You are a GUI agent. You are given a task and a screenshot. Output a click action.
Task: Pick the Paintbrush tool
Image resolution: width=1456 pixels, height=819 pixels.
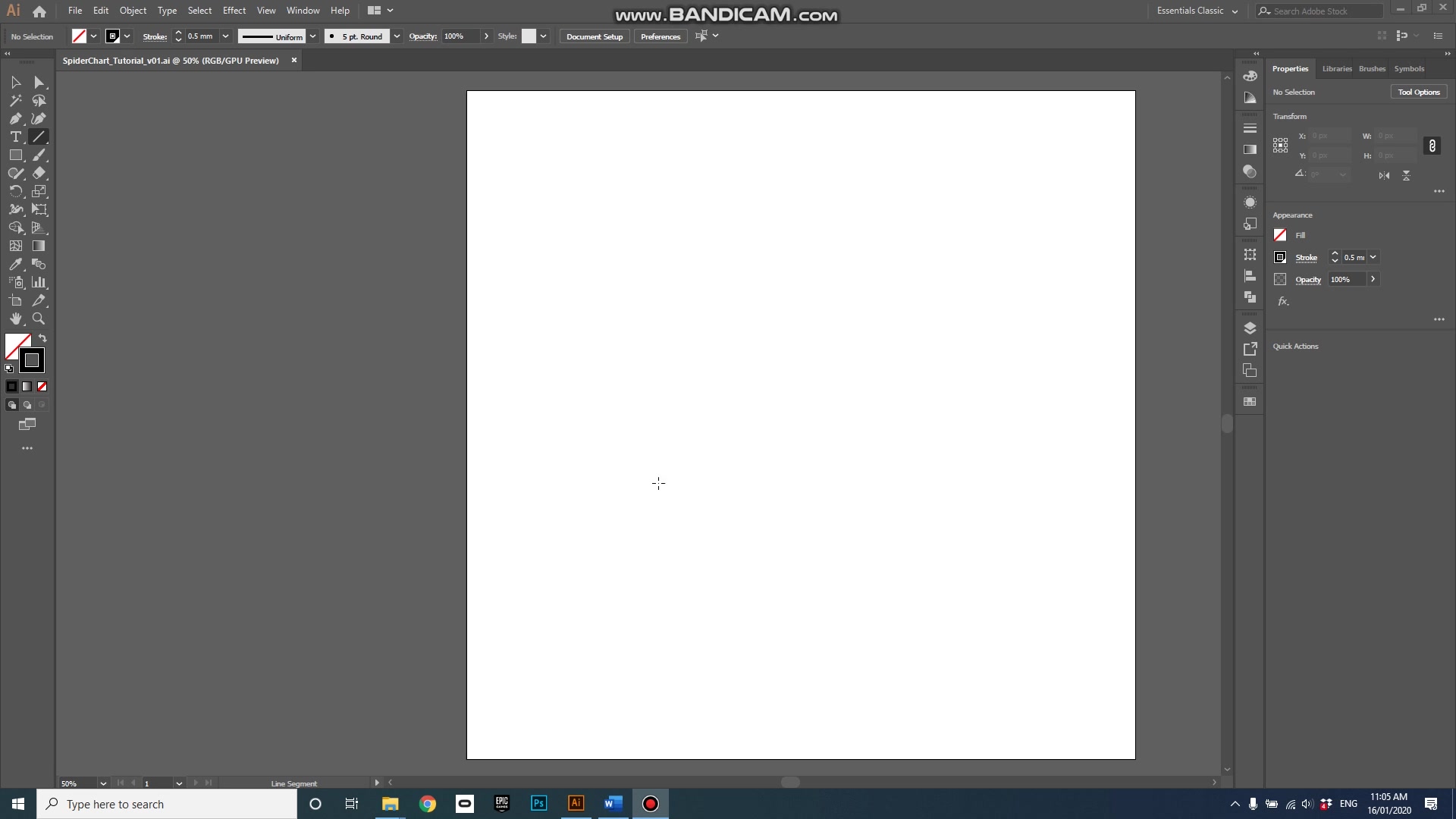[39, 155]
